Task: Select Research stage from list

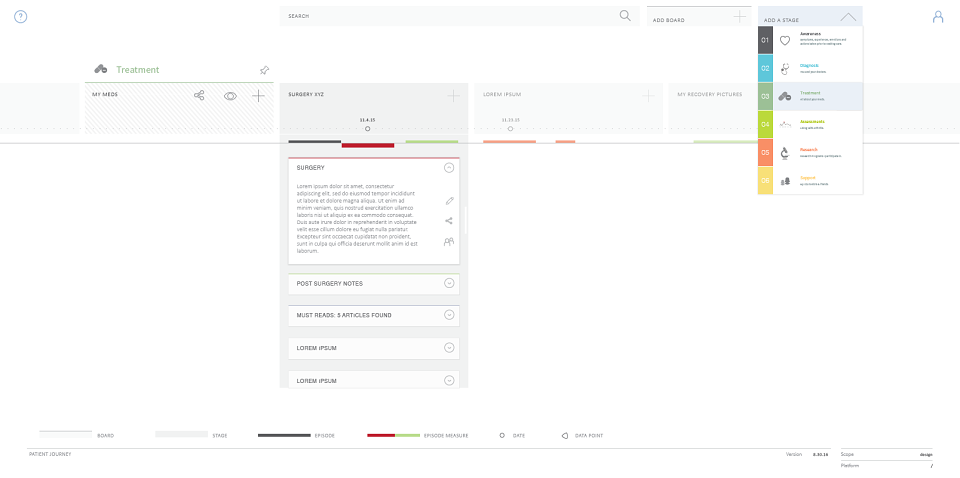Action: (811, 152)
